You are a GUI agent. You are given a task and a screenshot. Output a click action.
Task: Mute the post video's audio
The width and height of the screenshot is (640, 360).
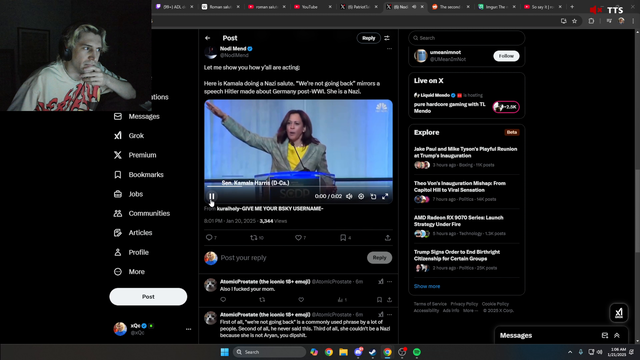click(x=349, y=196)
